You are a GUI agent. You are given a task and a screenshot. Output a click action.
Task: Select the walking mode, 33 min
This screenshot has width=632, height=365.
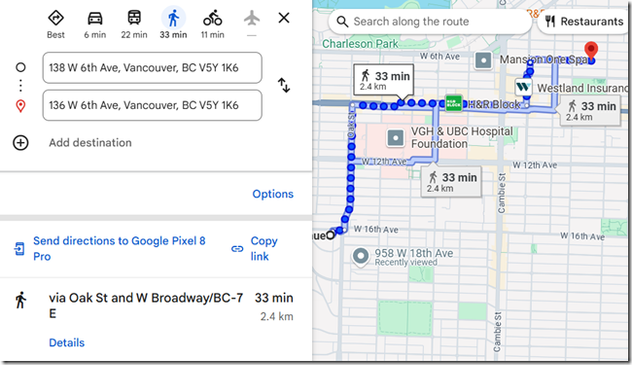coord(173,19)
